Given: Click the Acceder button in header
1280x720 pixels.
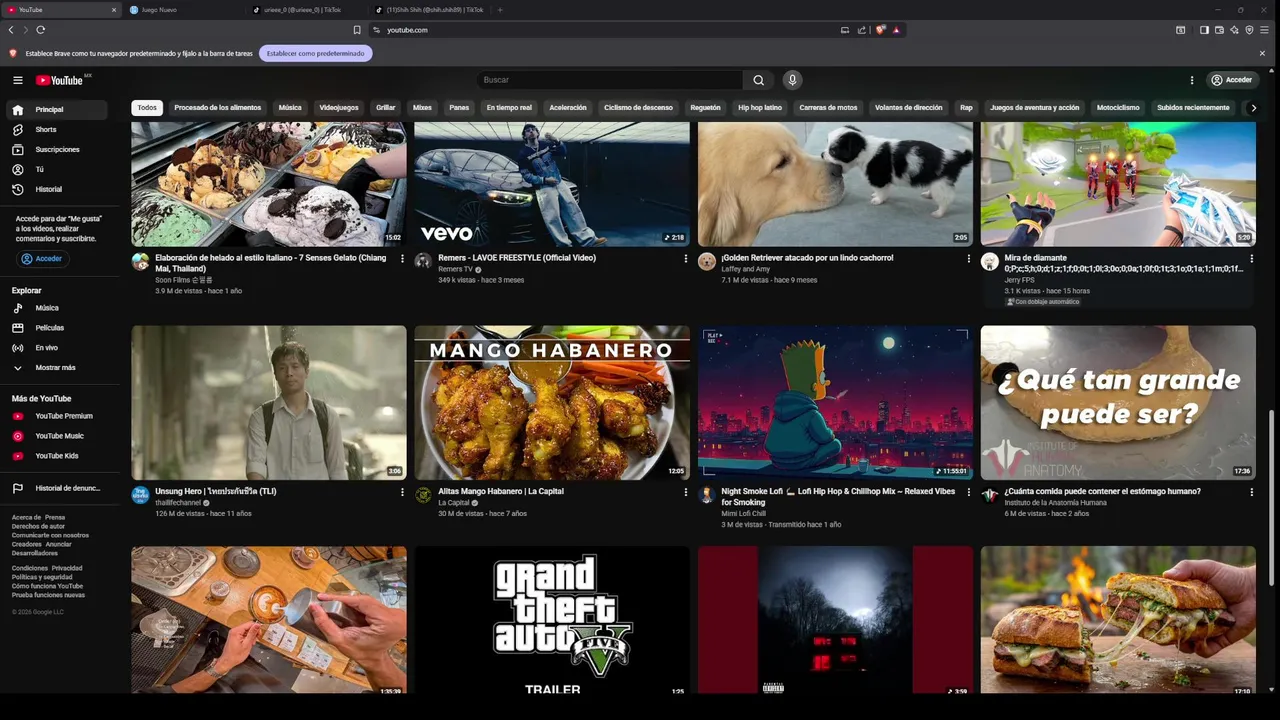Looking at the screenshot, I should click(1231, 80).
